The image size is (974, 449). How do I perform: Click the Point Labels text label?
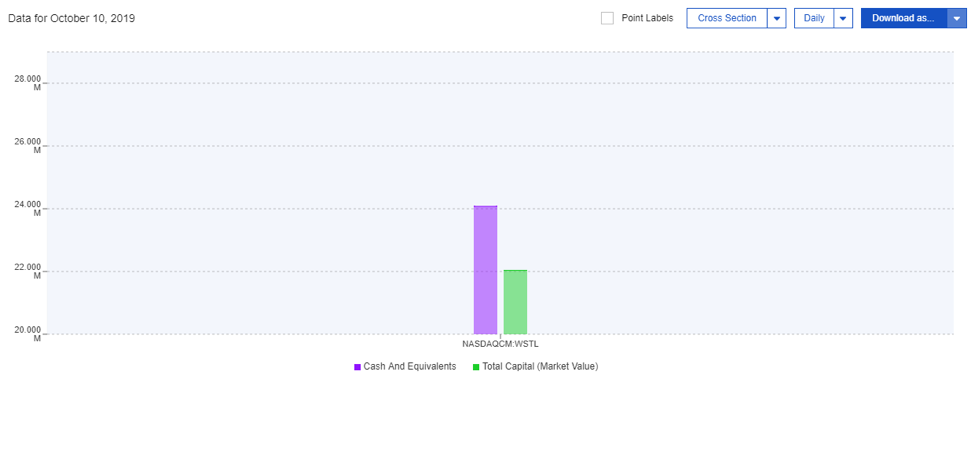(x=647, y=18)
